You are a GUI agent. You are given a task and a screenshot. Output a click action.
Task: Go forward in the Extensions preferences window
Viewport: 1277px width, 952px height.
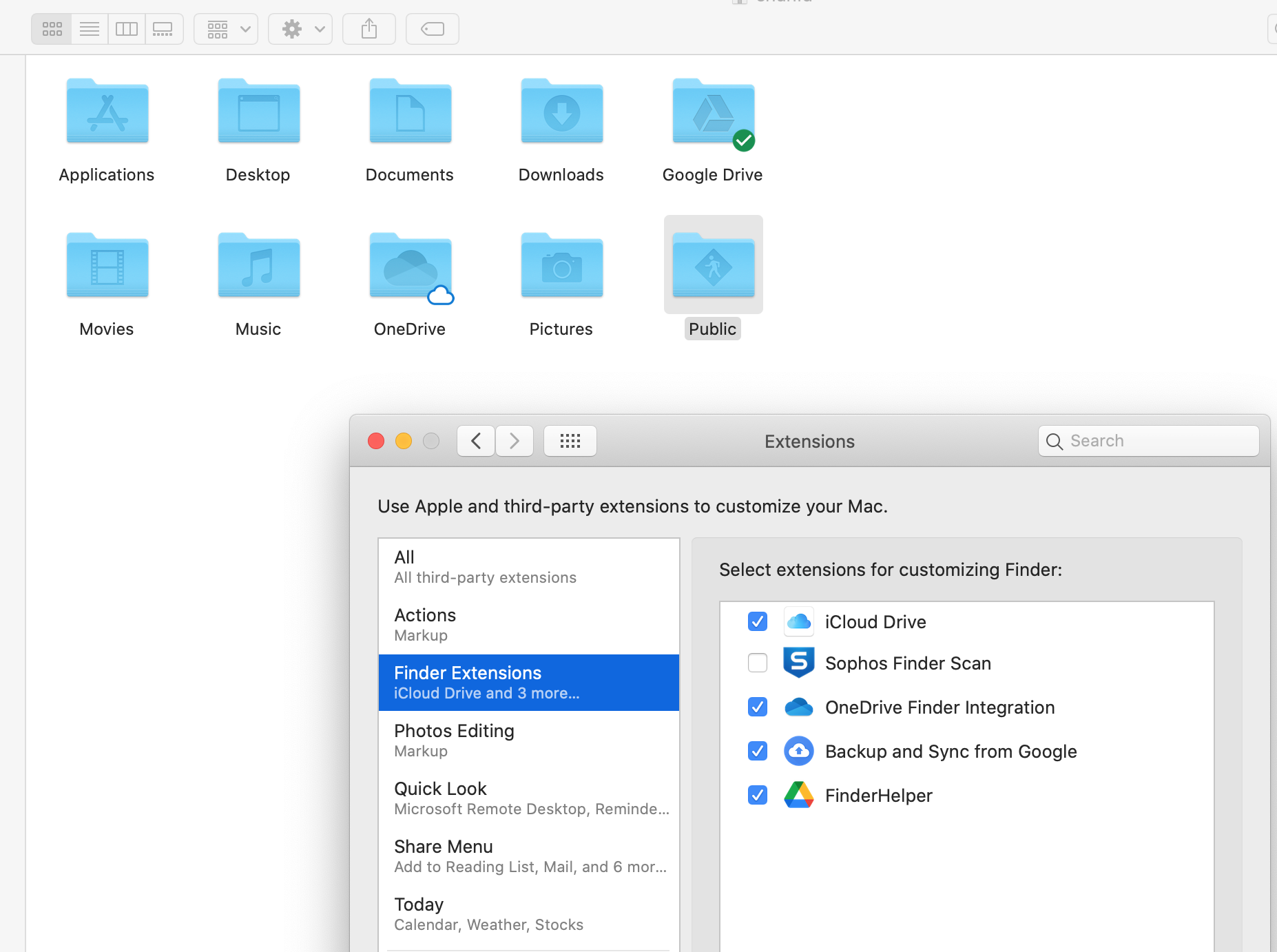pos(515,441)
